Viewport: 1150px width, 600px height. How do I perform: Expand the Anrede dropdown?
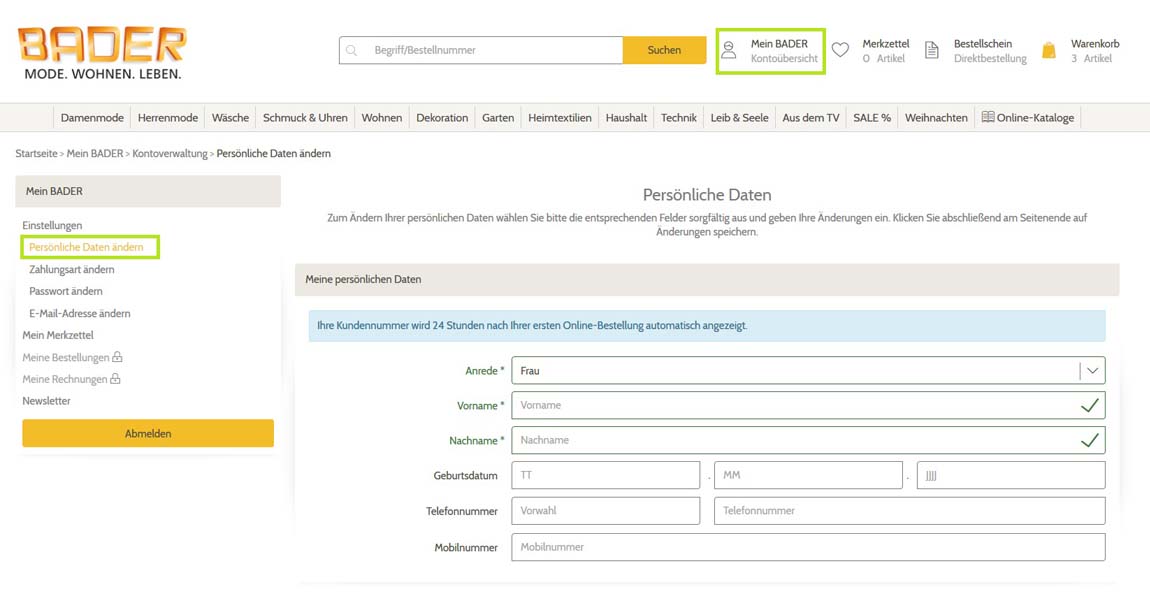click(1092, 371)
